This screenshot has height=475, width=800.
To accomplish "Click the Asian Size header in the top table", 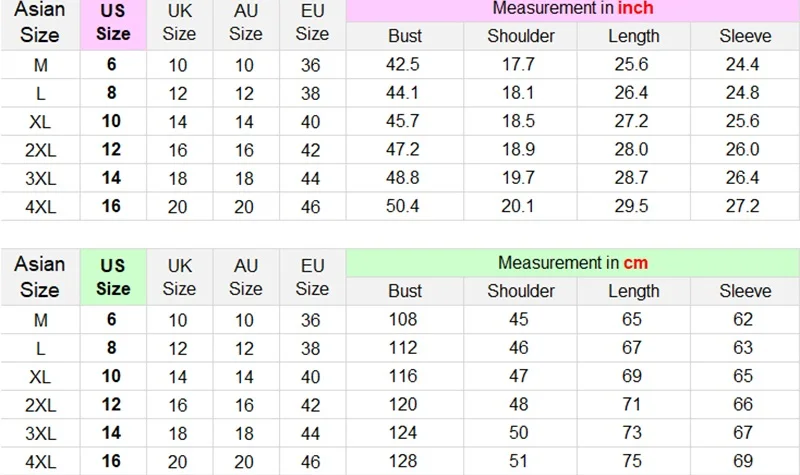I will pos(40,24).
